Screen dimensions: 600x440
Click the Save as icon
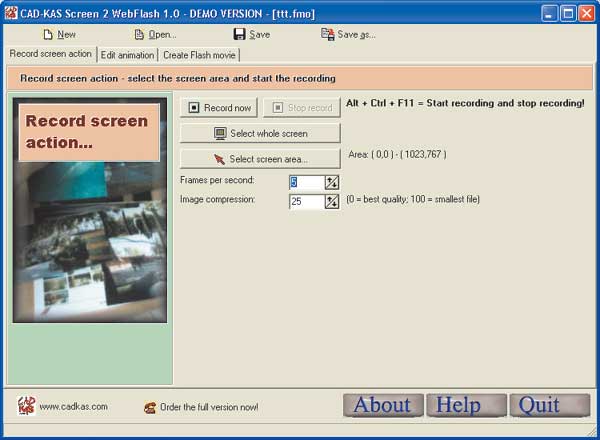327,34
